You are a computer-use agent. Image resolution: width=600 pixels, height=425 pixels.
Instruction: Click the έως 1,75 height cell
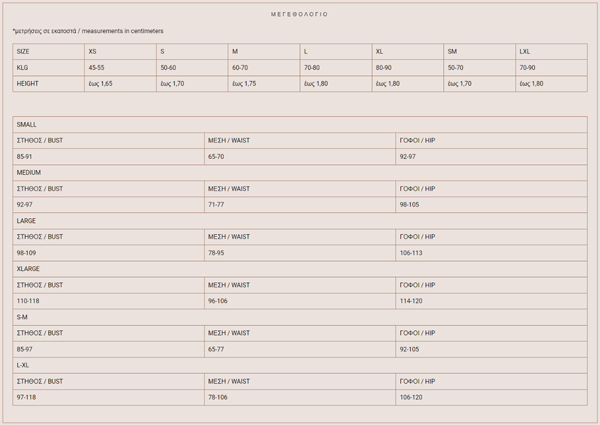[x=244, y=83]
